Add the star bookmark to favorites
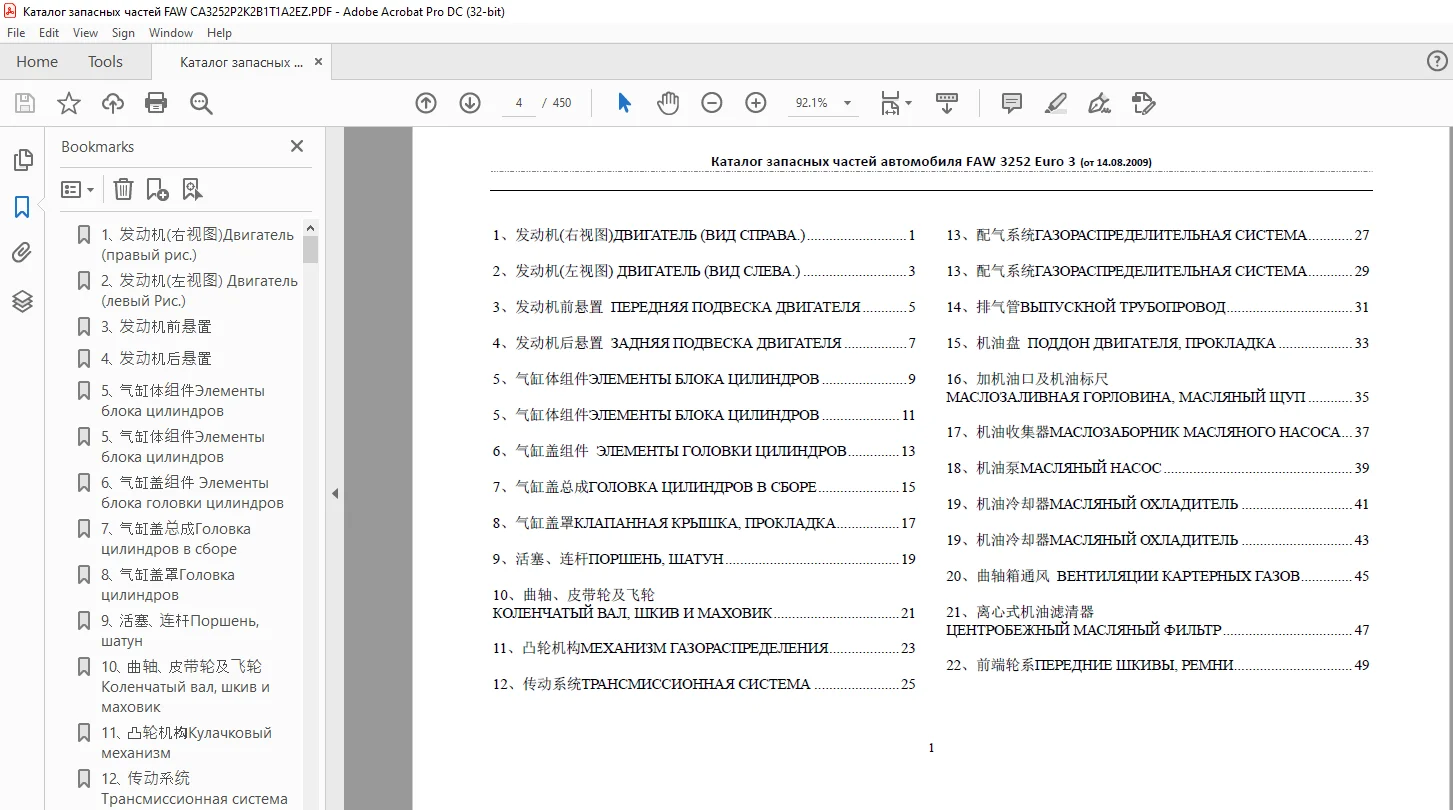The width and height of the screenshot is (1453, 810). (x=68, y=103)
